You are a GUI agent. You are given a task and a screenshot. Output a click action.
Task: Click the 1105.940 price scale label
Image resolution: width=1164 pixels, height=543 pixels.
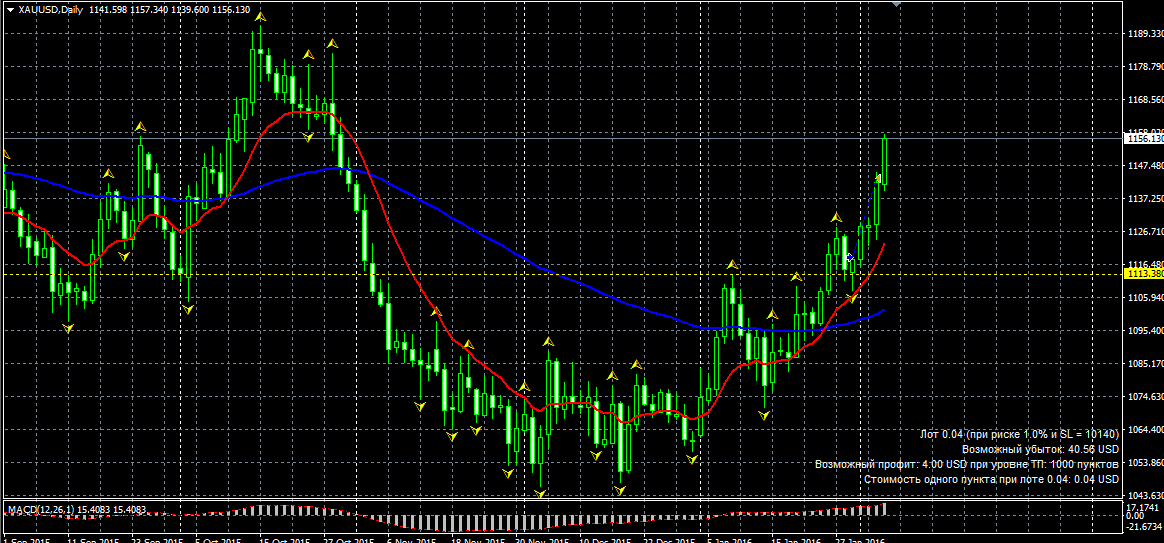tap(1144, 298)
